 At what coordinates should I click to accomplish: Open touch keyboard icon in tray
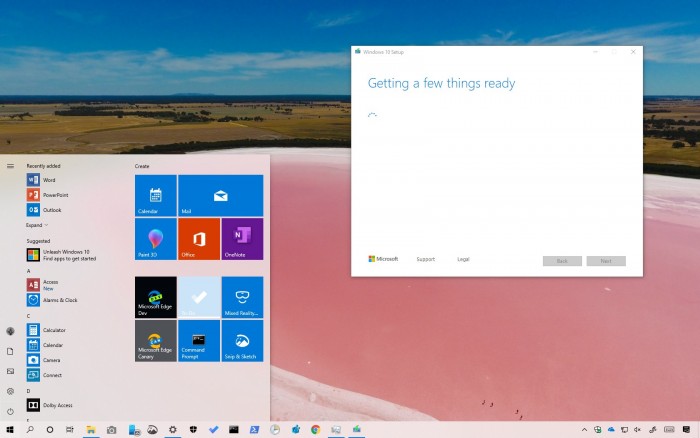pyautogui.click(x=669, y=430)
